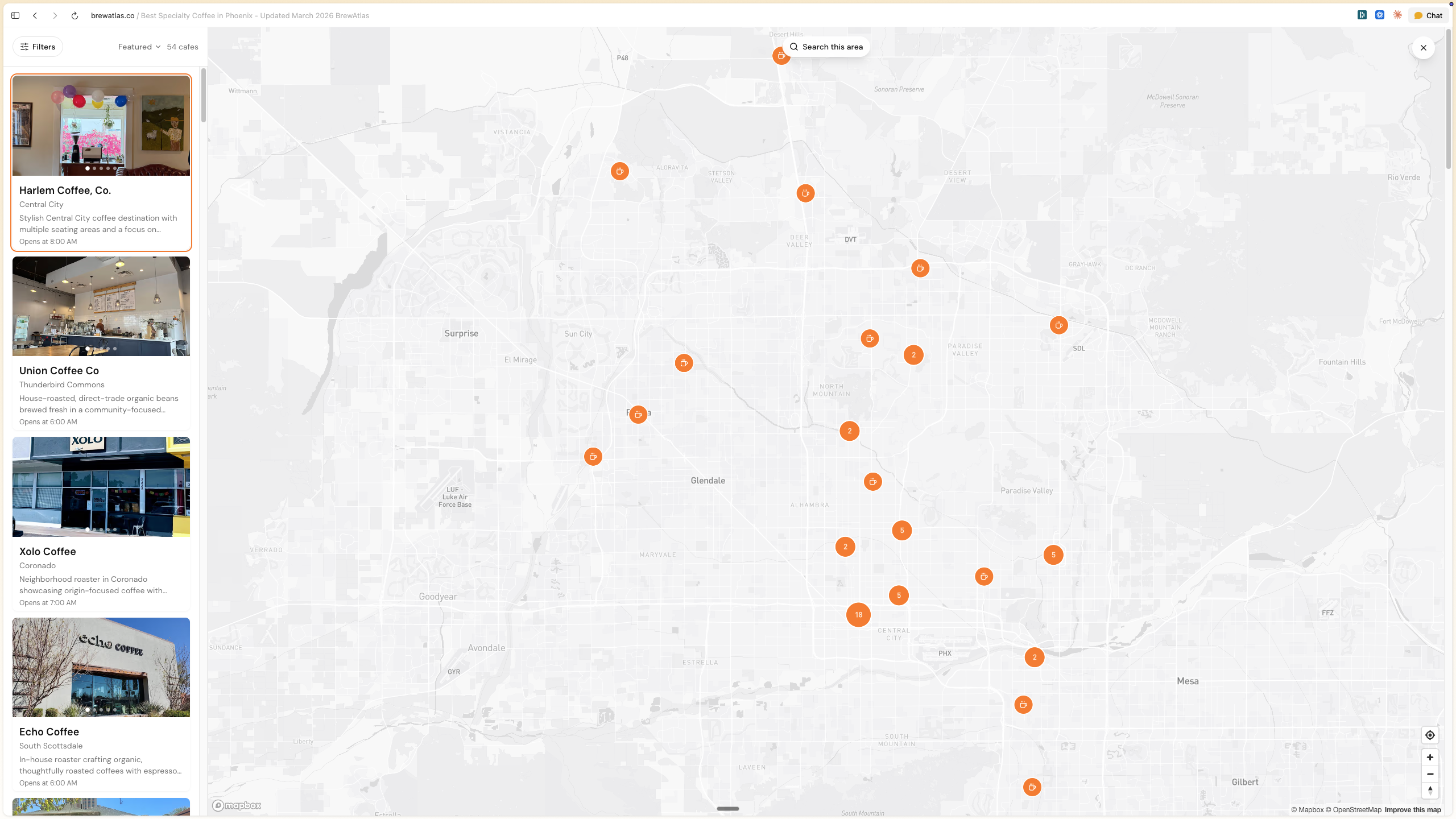The width and height of the screenshot is (1456, 819).
Task: Open the Filters panel
Action: 38,47
